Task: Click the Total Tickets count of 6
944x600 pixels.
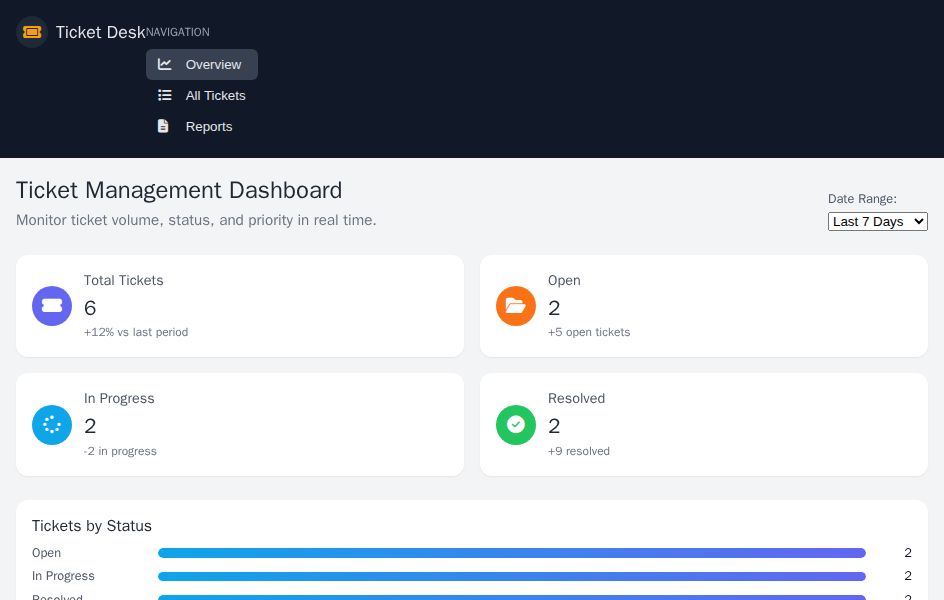Action: click(90, 308)
